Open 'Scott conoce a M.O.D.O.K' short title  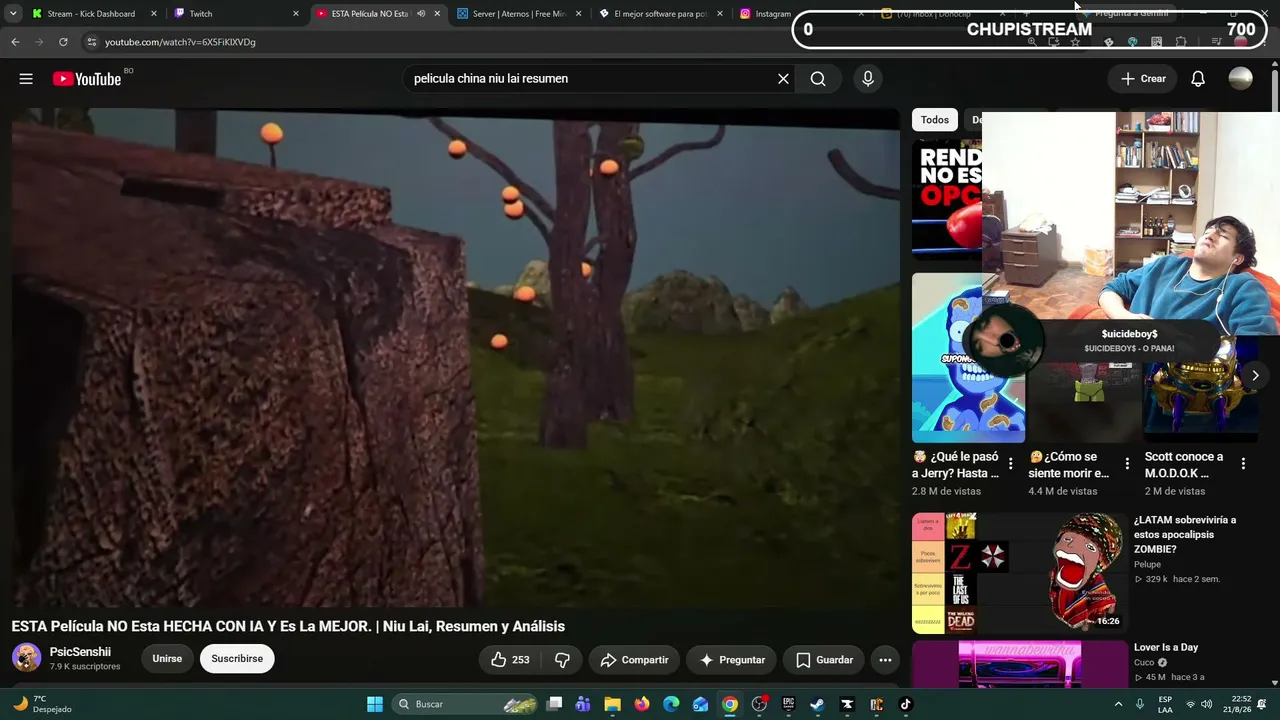(1184, 465)
